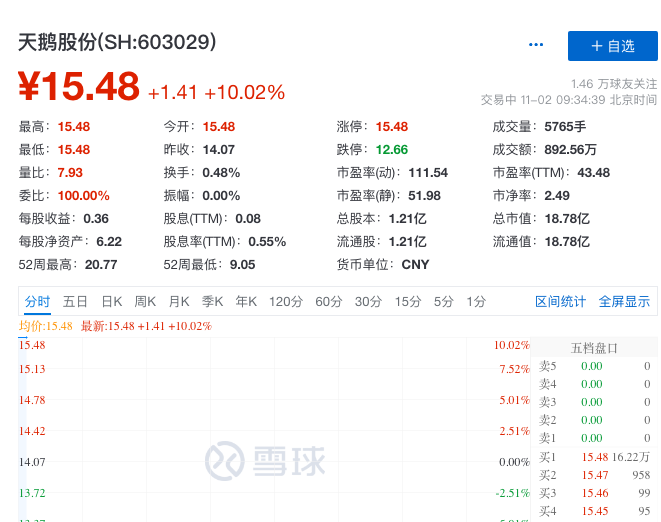This screenshot has width=661, height=522.
Task: Click the 市盈率(静) value 51.98
Action: (424, 196)
